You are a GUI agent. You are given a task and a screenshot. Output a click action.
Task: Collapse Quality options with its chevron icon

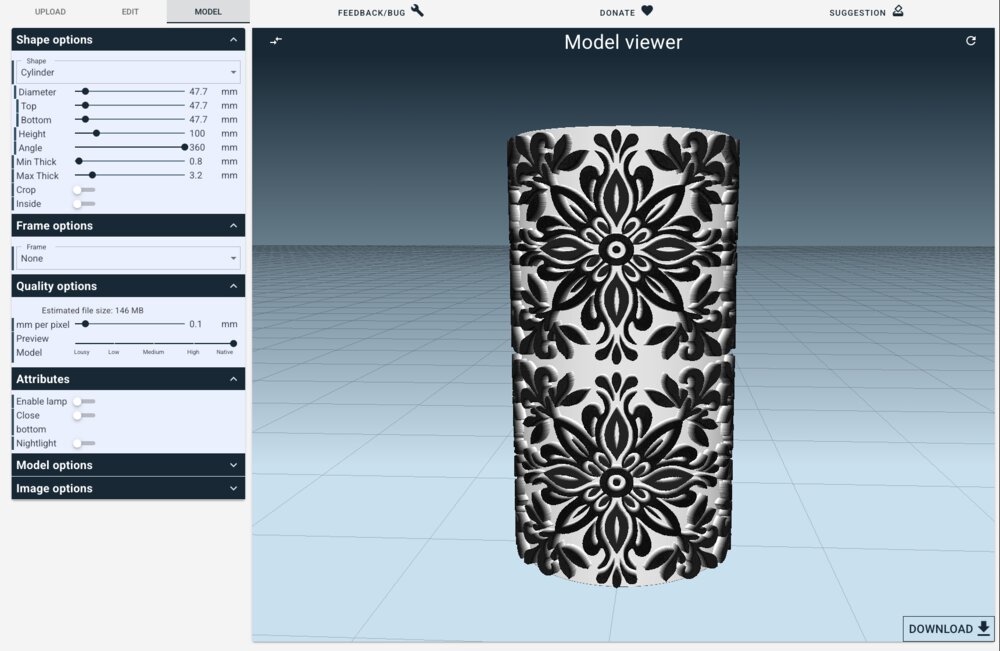tap(233, 286)
